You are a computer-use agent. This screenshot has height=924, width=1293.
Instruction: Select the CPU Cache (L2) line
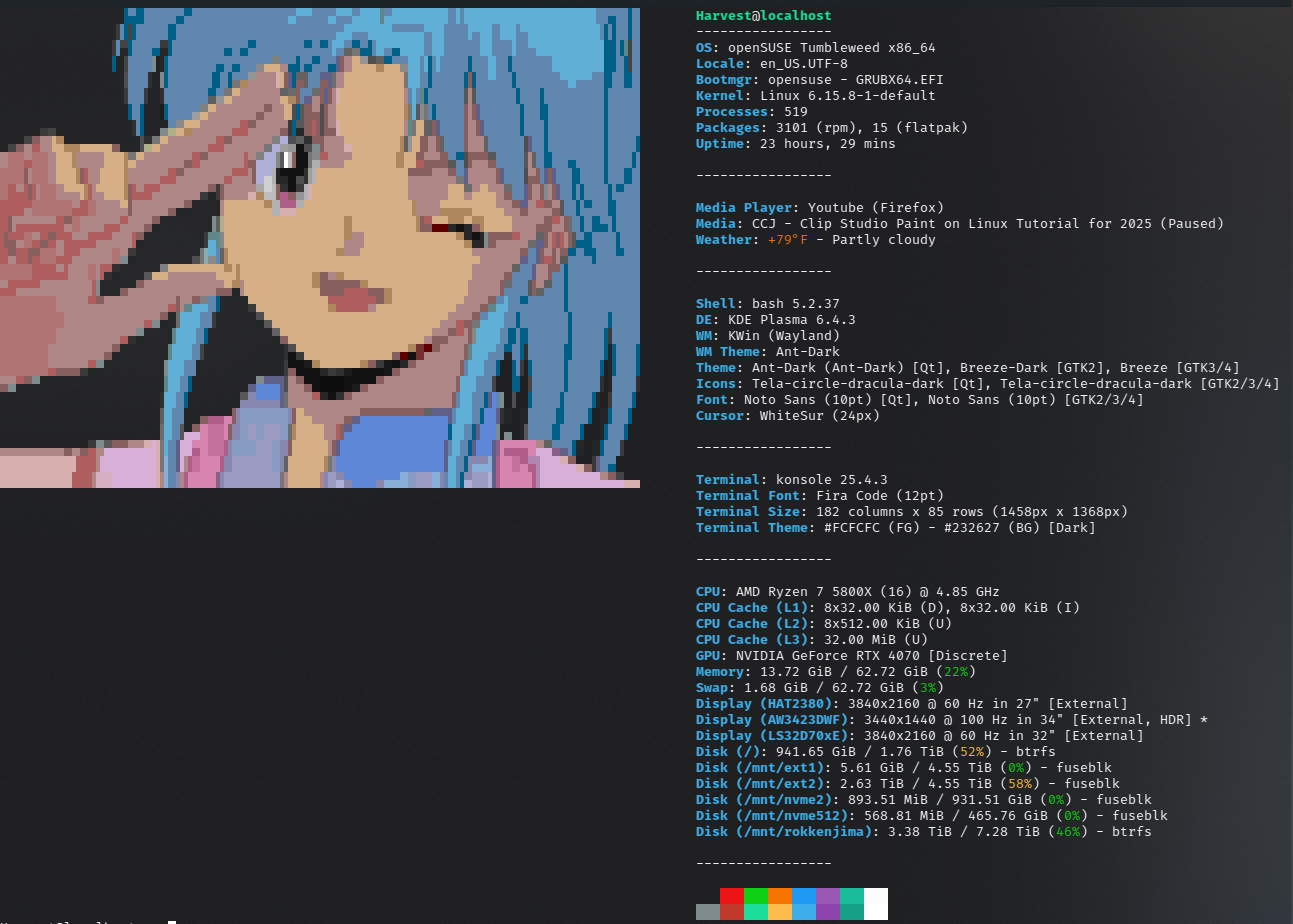824,624
